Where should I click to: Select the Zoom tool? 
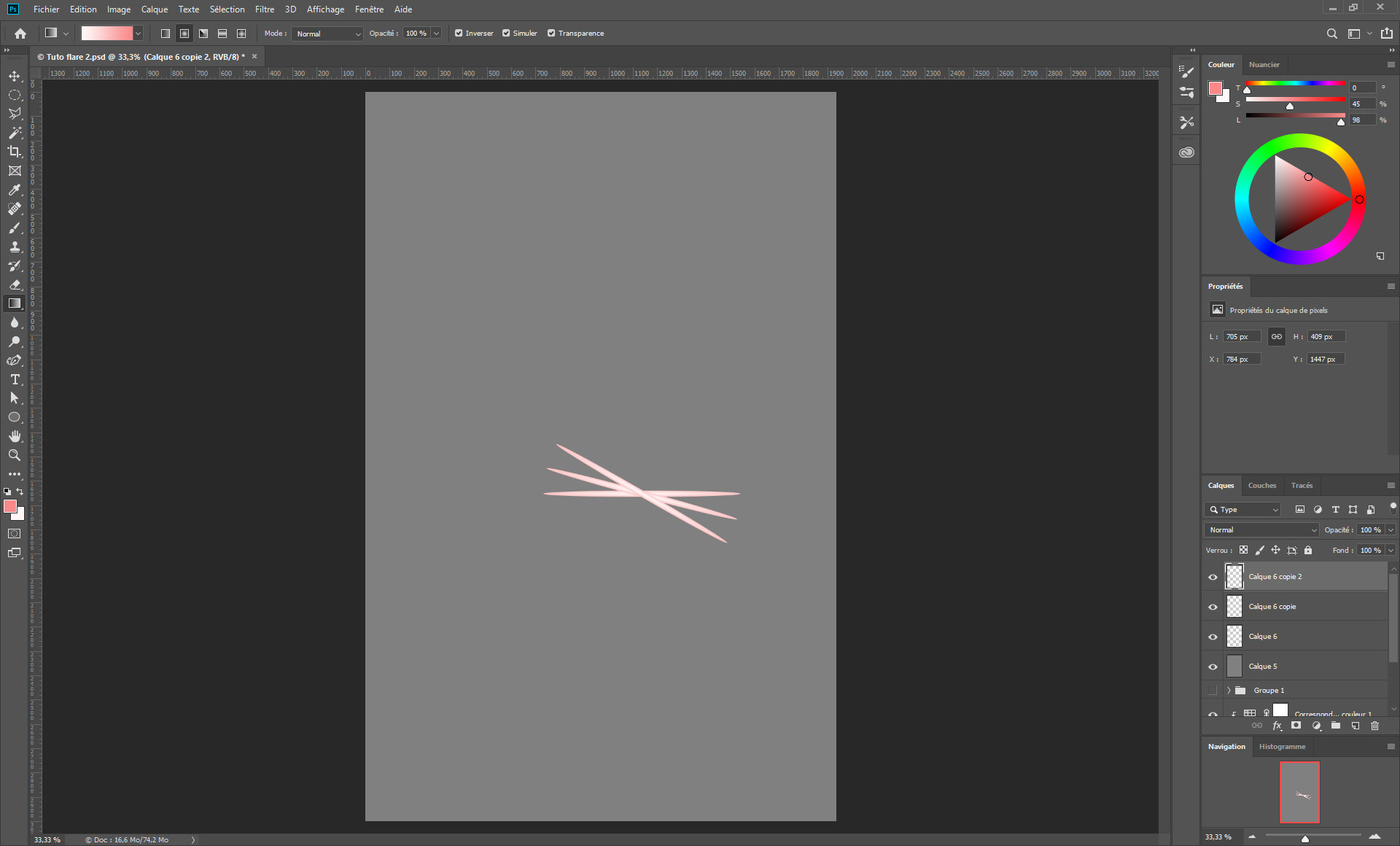[15, 455]
